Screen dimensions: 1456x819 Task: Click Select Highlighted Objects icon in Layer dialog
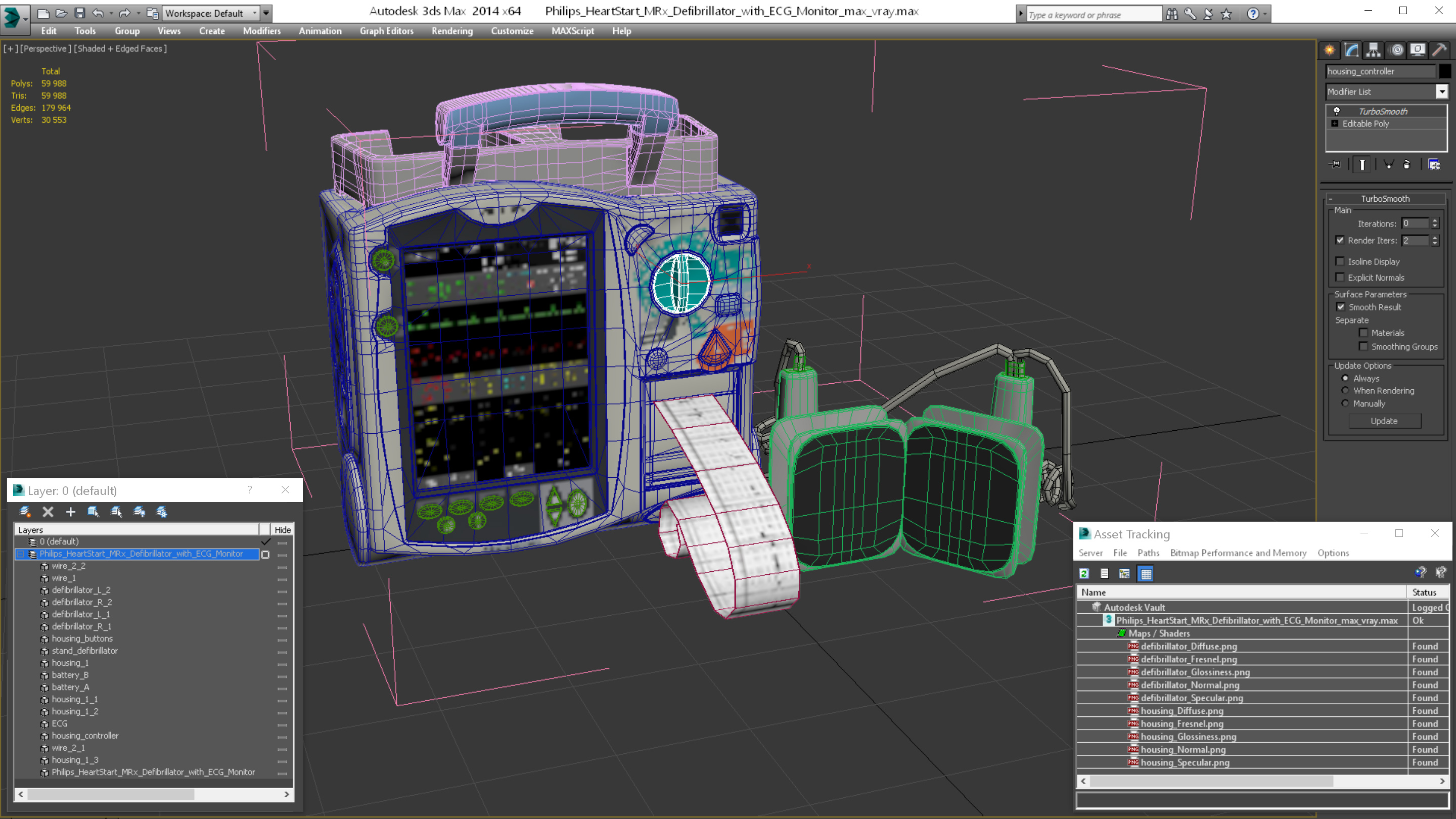[x=93, y=512]
